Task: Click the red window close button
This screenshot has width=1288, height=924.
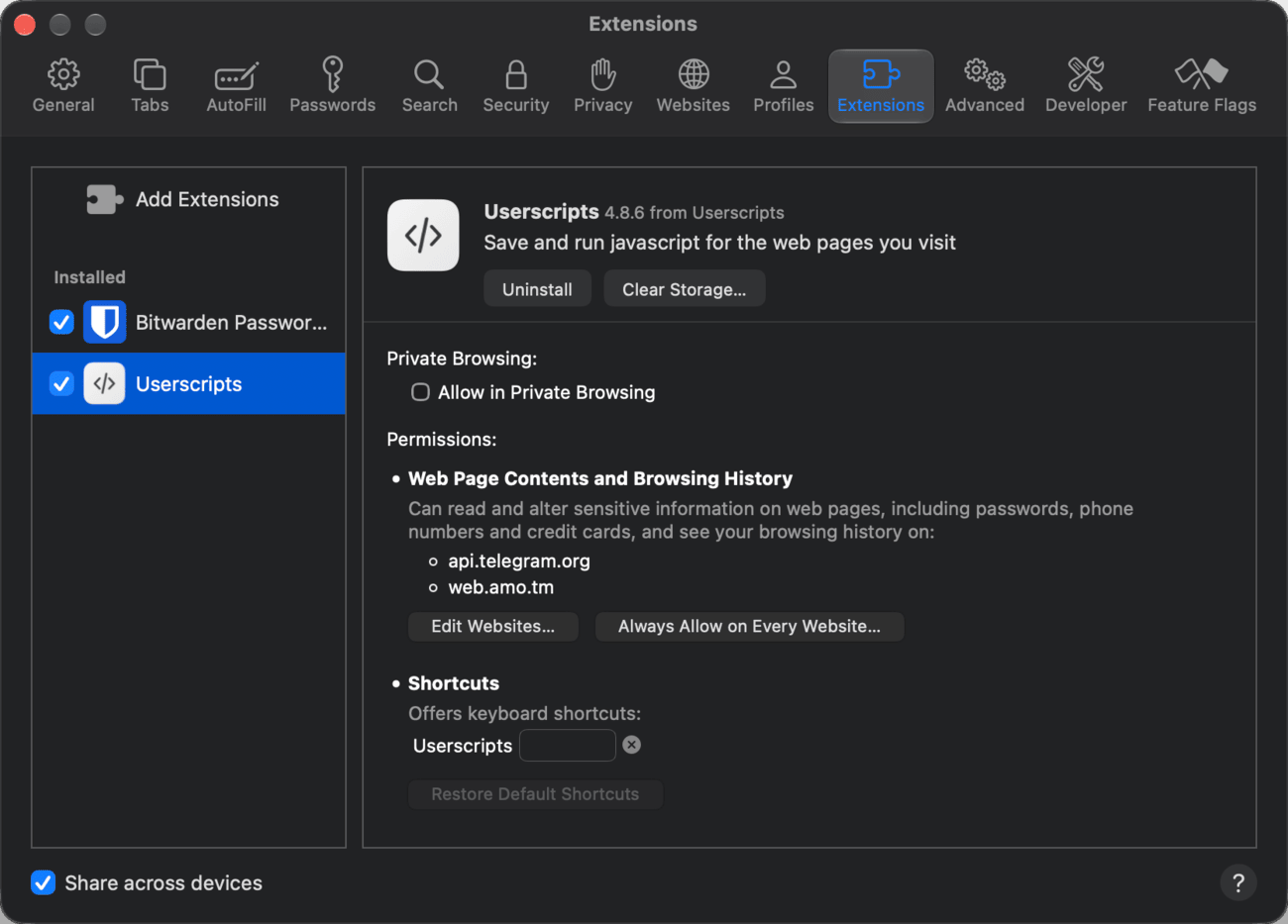Action: (x=25, y=25)
